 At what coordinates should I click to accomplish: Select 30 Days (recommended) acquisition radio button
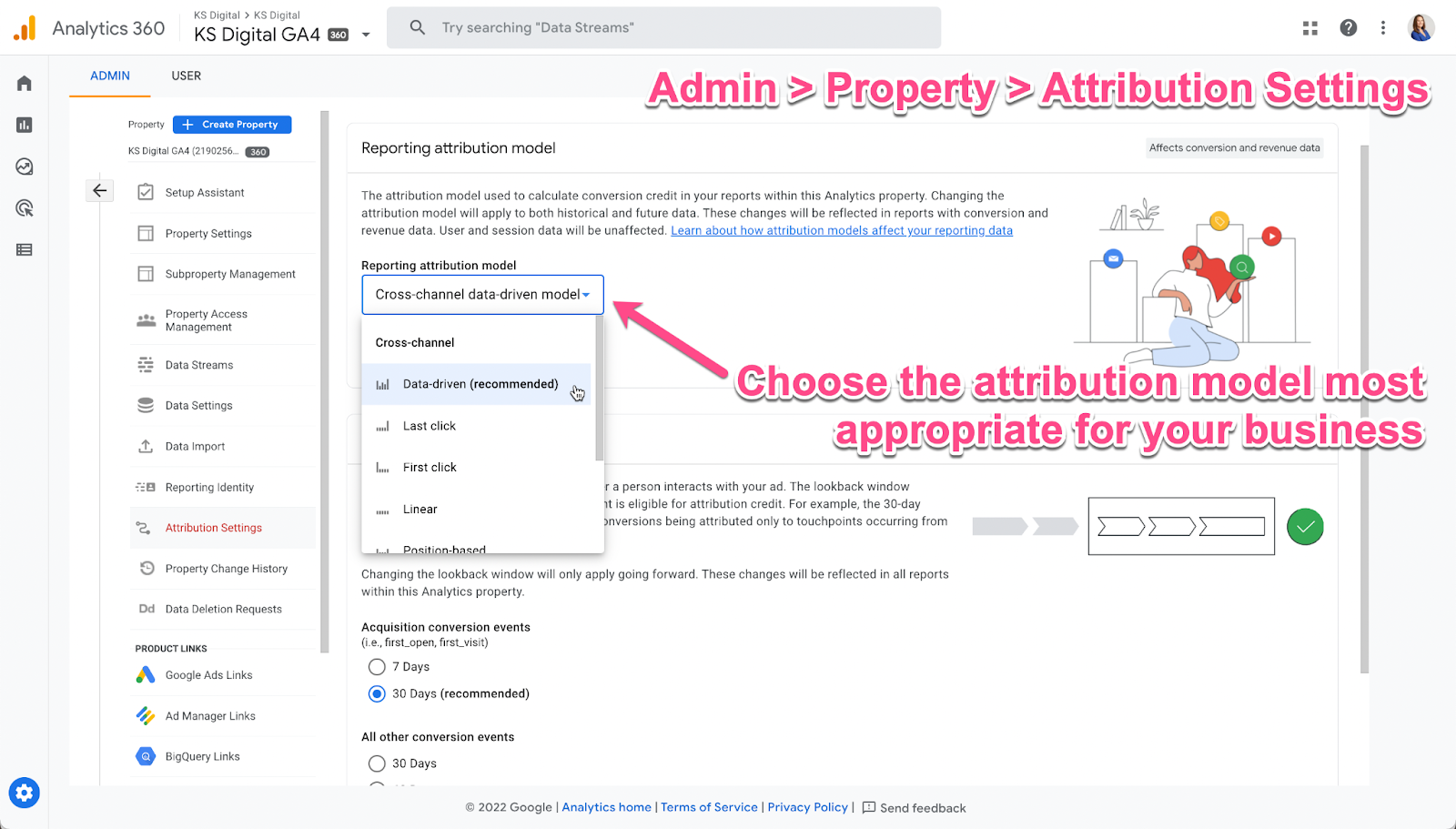pyautogui.click(x=377, y=693)
